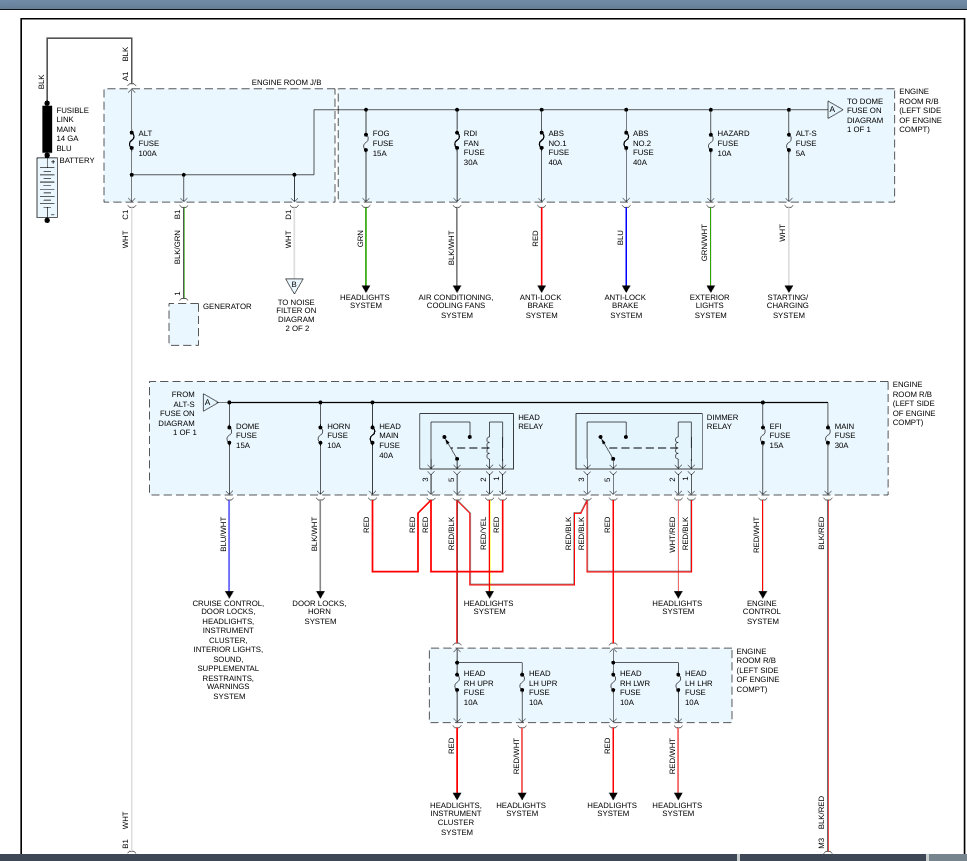Click the ENGINE CONTROL SYSTEM label
Image resolution: width=967 pixels, height=861 pixels.
coord(762,612)
